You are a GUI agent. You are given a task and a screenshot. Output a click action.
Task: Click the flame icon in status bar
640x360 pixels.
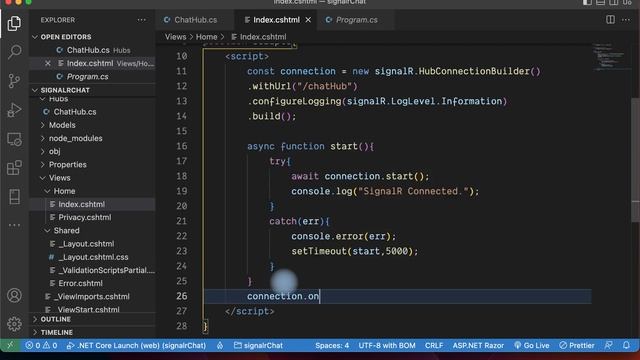(220, 345)
